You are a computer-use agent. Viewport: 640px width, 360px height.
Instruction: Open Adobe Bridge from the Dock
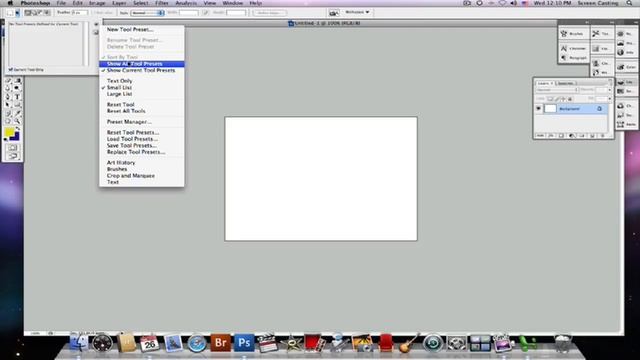click(220, 342)
